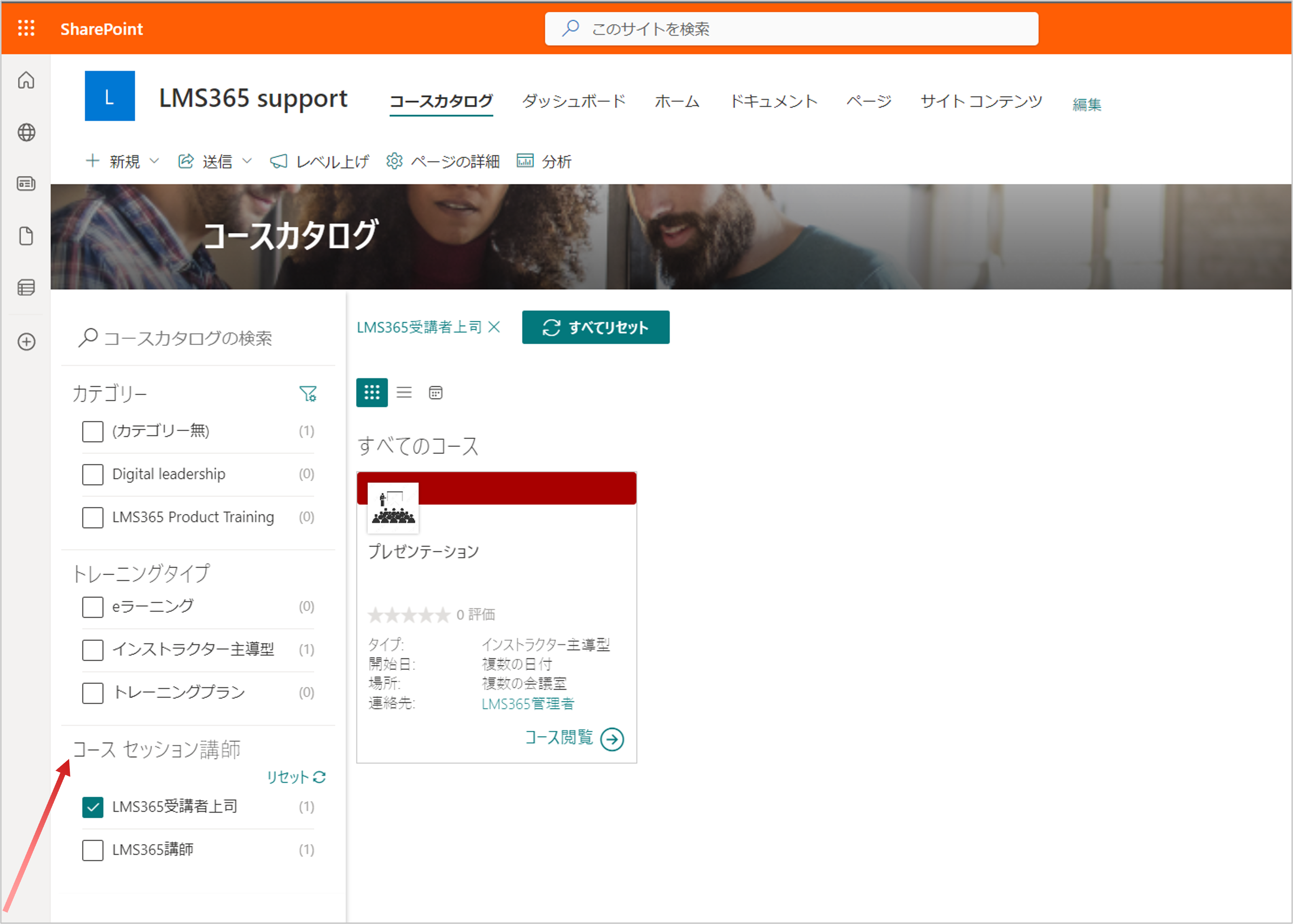Click the カテゴリー section heading
The image size is (1293, 924).
coord(110,393)
